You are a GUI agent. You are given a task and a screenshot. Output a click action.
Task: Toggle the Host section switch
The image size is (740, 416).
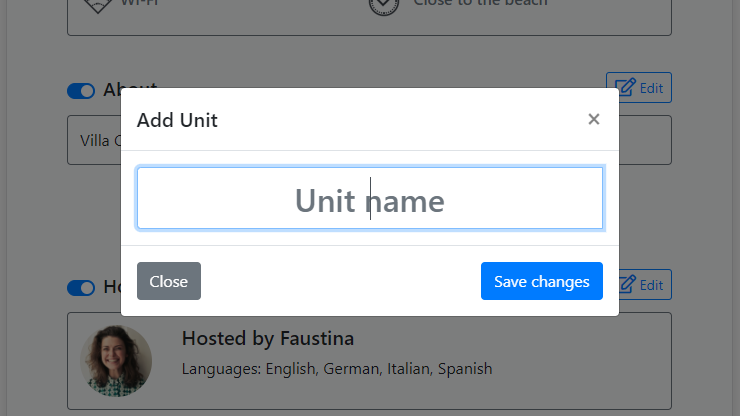click(81, 288)
